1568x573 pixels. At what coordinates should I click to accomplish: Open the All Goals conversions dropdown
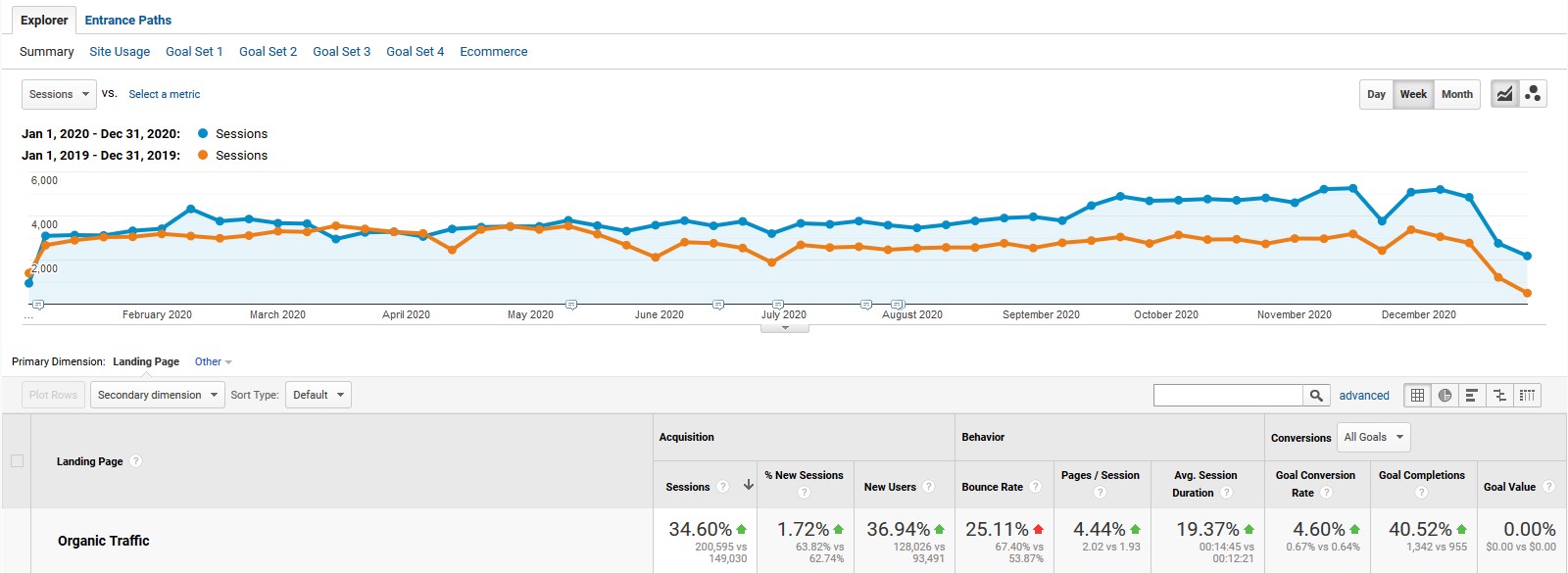point(1373,437)
